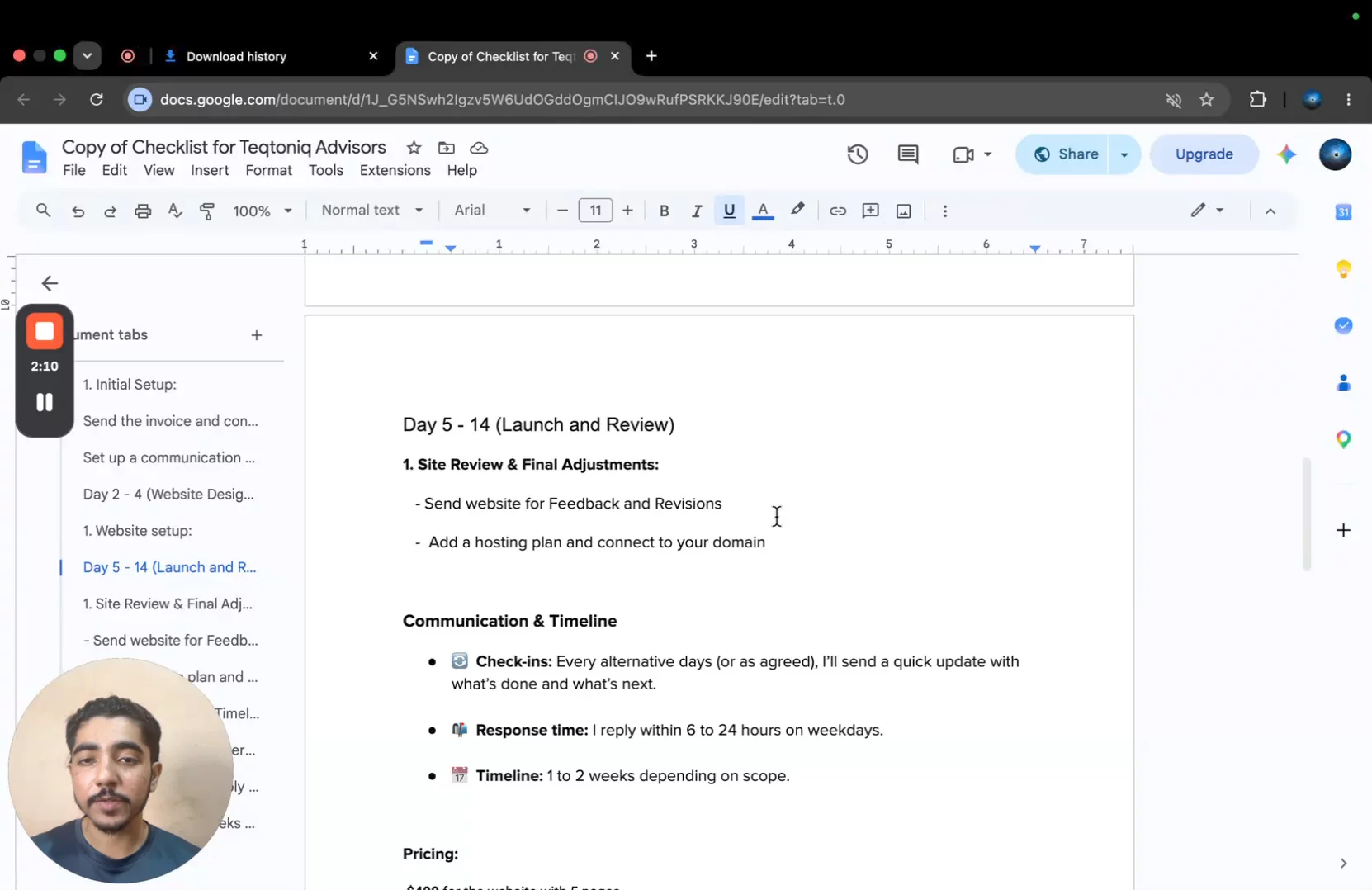
Task: Click the insert image icon
Action: click(903, 211)
